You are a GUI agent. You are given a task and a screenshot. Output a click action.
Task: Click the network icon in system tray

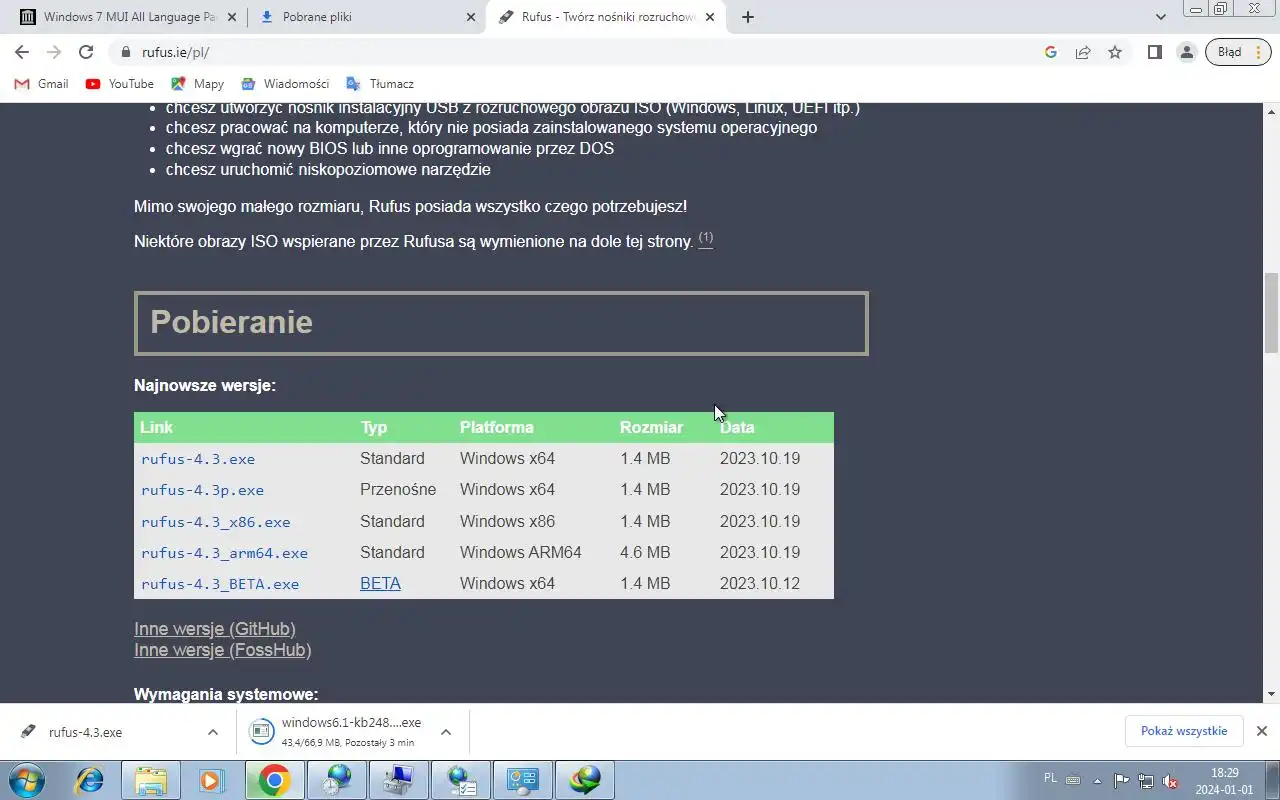1146,781
